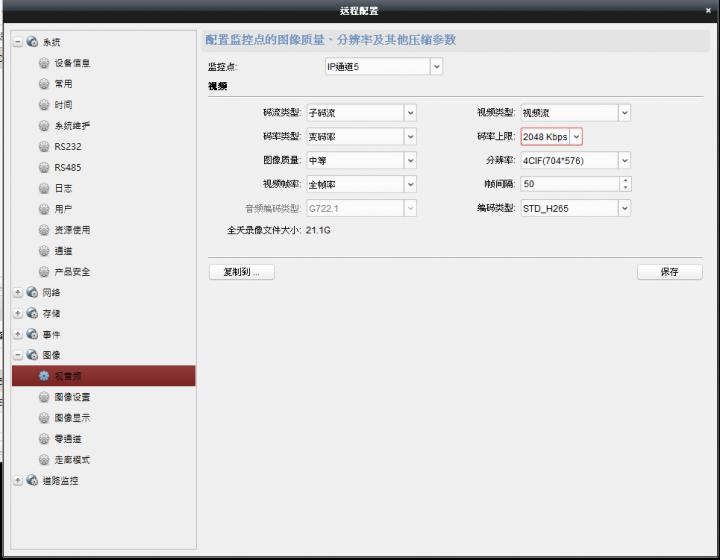Open the 码率类型 dropdown
Image resolution: width=720 pixels, height=560 pixels.
click(x=411, y=136)
